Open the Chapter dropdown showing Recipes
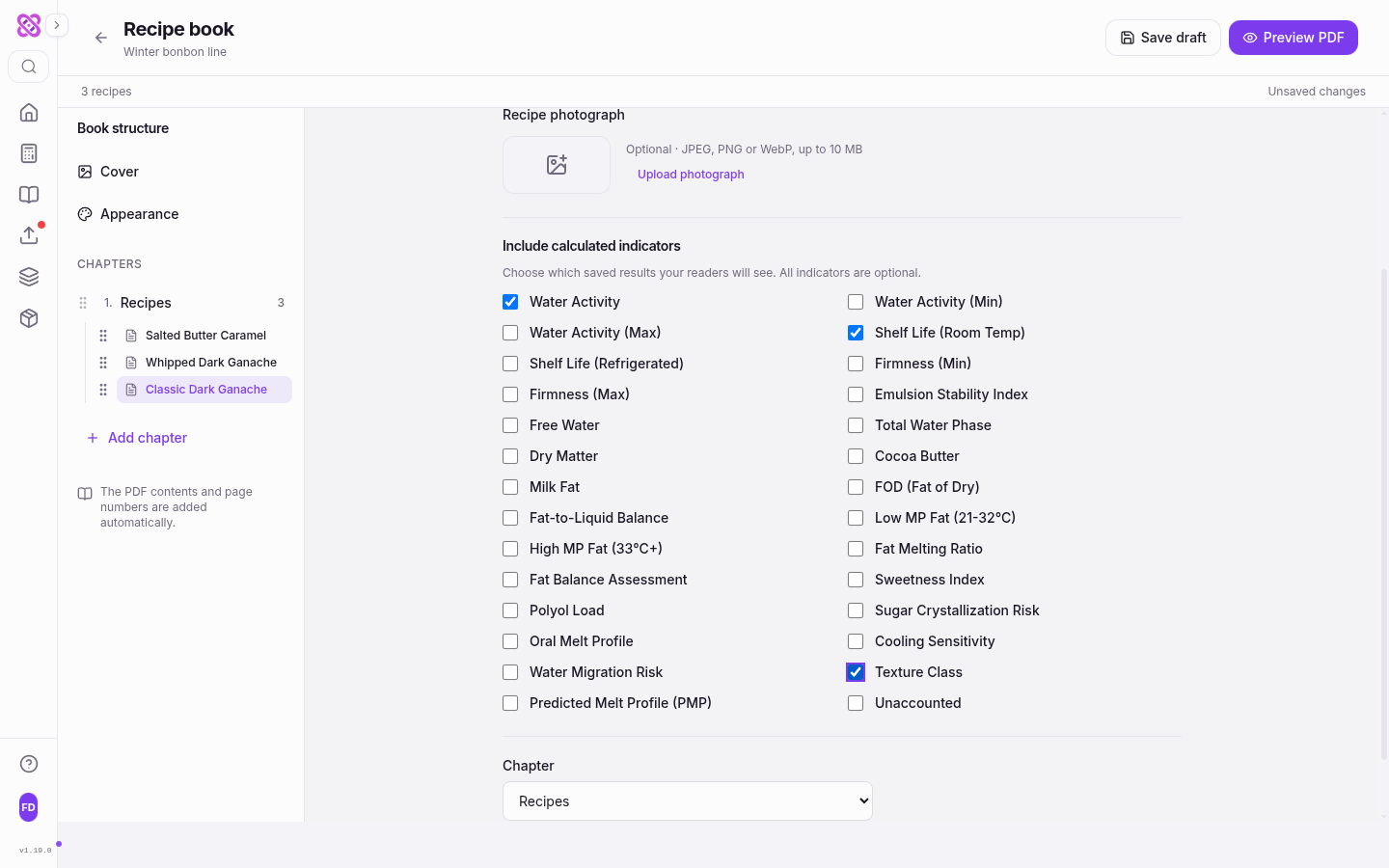The image size is (1389, 868). (x=688, y=801)
